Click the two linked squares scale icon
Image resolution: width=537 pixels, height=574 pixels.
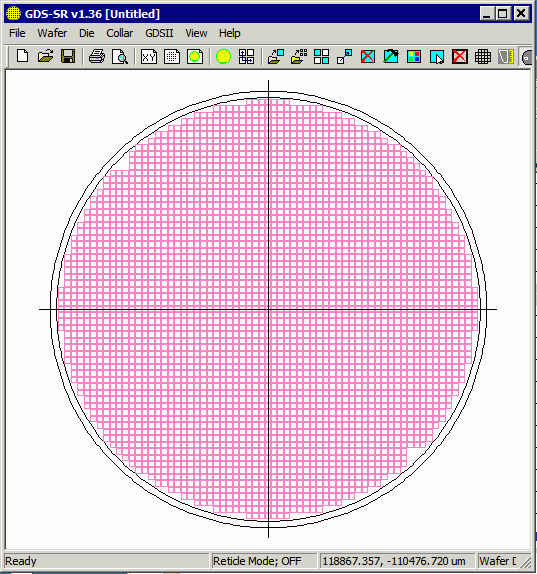pyautogui.click(x=344, y=56)
